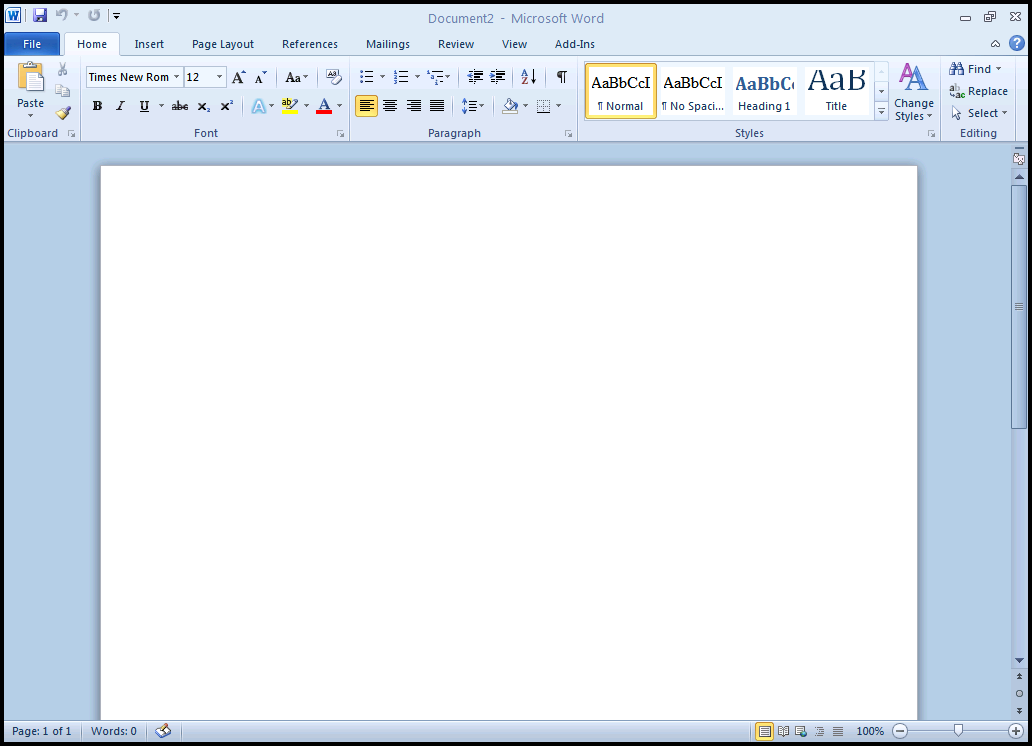
Task: Enable text highlight color
Action: [x=291, y=105]
